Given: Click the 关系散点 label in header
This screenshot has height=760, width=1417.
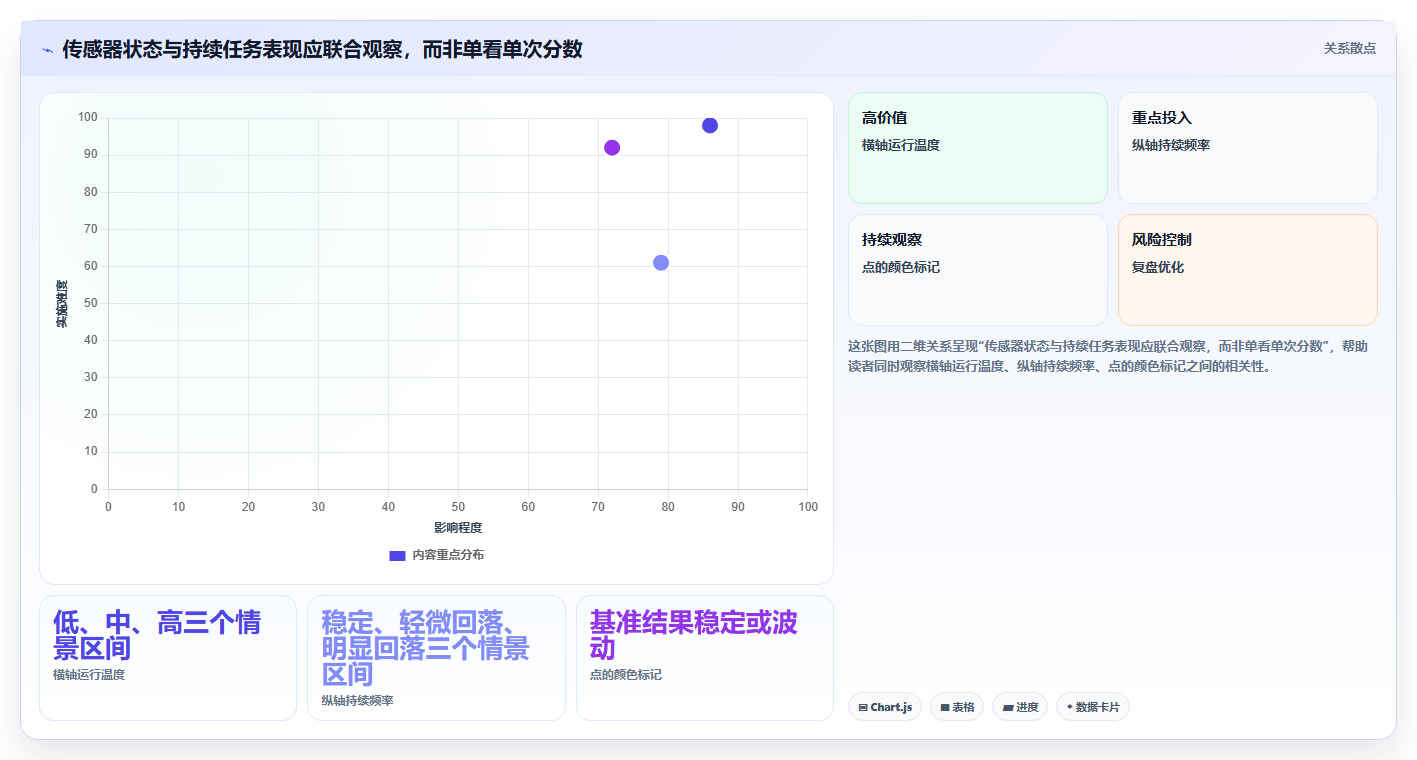Looking at the screenshot, I should (1349, 48).
